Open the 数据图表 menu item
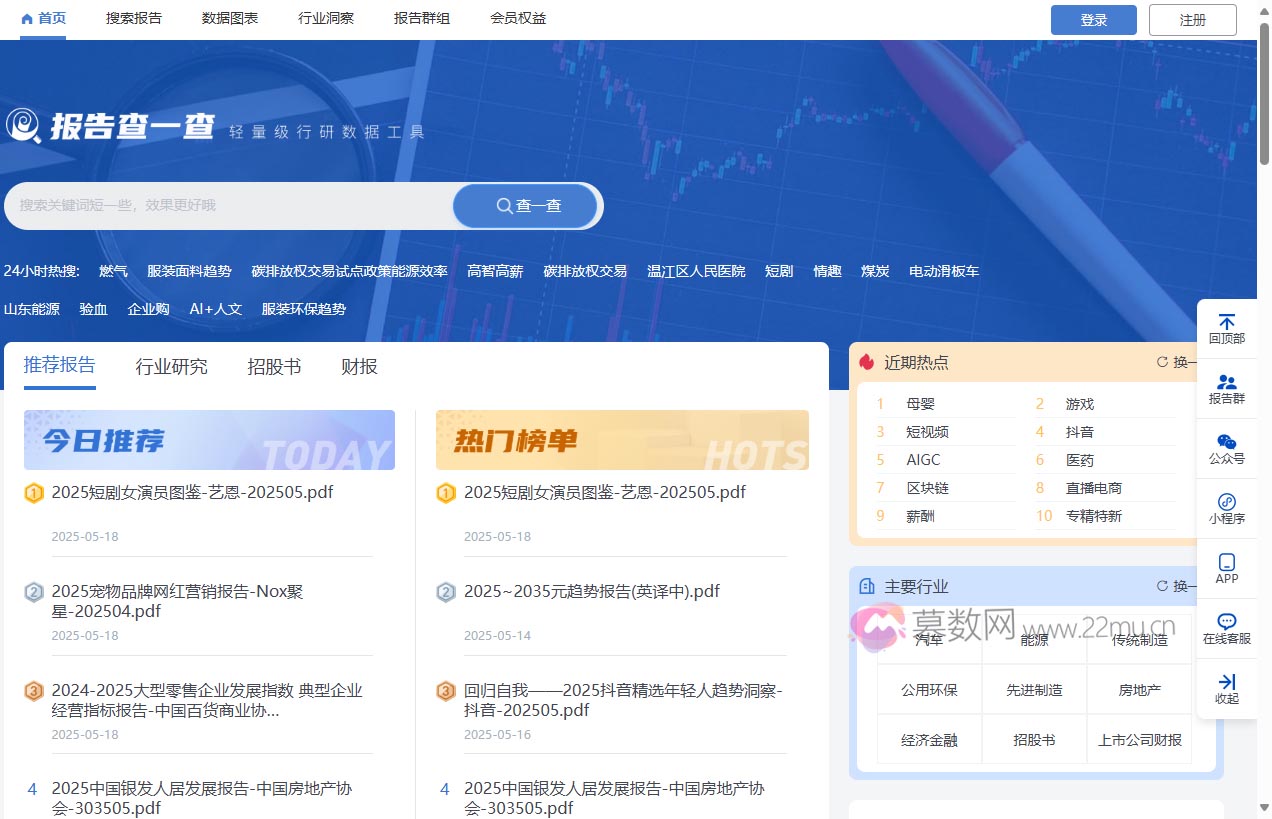The height and width of the screenshot is (819, 1272). click(229, 17)
